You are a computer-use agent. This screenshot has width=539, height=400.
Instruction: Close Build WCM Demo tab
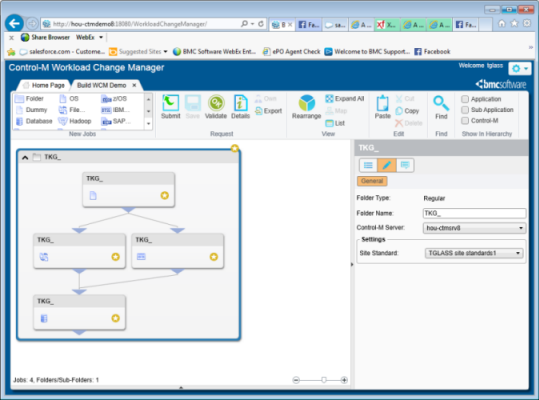pos(134,85)
